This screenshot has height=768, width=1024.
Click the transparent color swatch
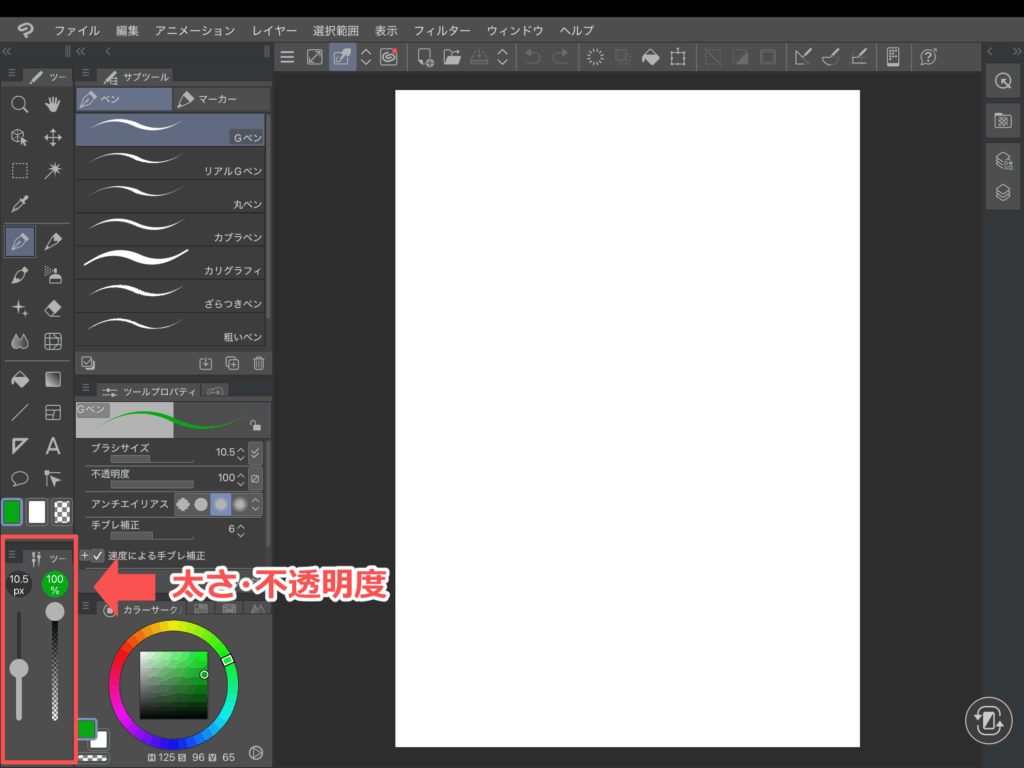click(62, 512)
